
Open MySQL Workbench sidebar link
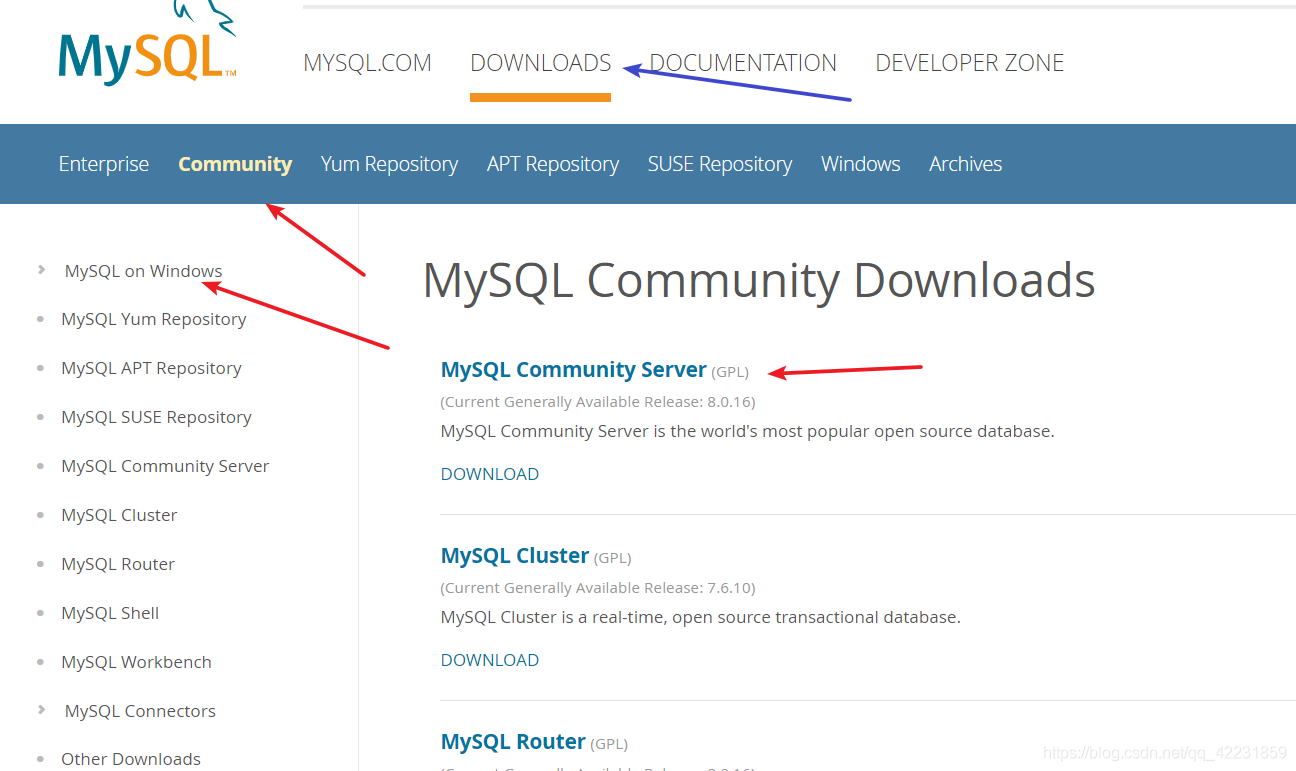[x=136, y=662]
